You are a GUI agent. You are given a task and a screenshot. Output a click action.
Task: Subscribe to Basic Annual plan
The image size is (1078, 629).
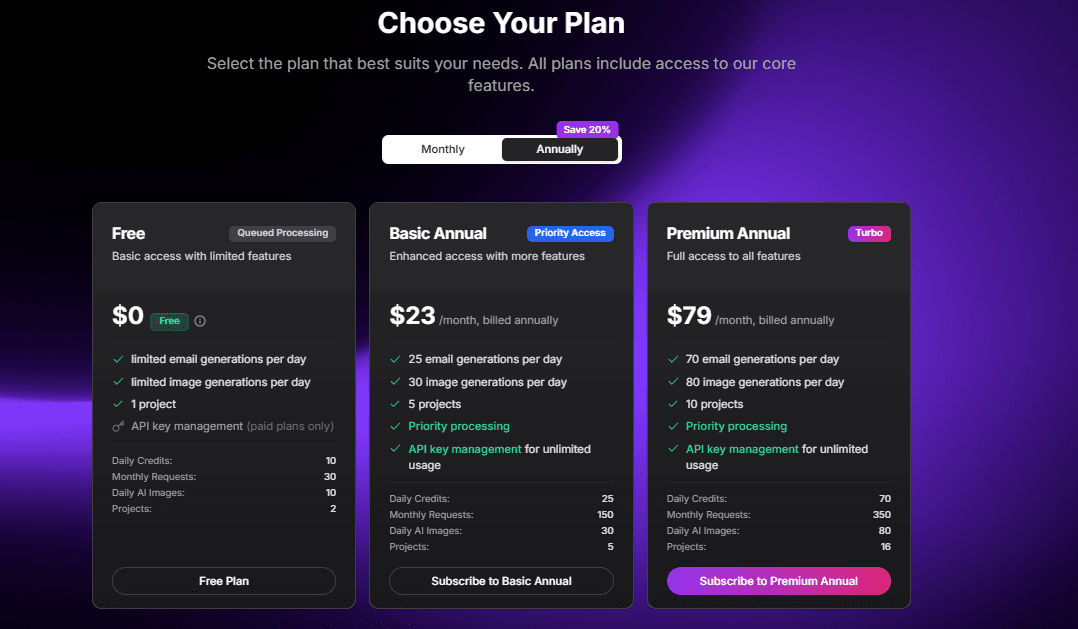pos(501,581)
